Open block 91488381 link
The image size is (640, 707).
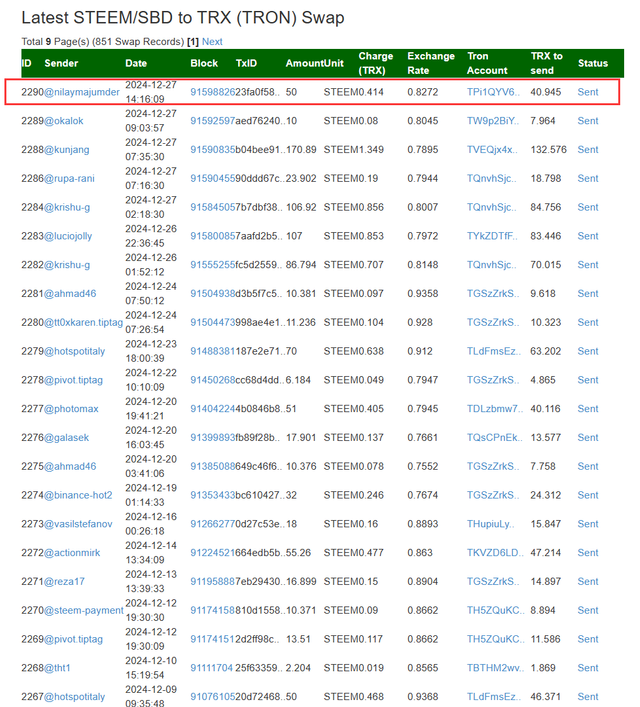(x=212, y=351)
